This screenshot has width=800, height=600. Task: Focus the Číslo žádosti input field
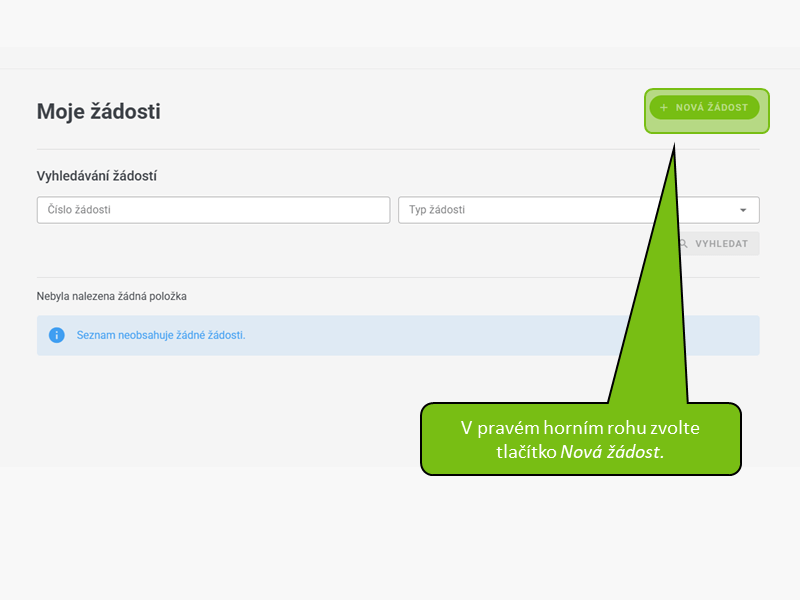click(213, 210)
